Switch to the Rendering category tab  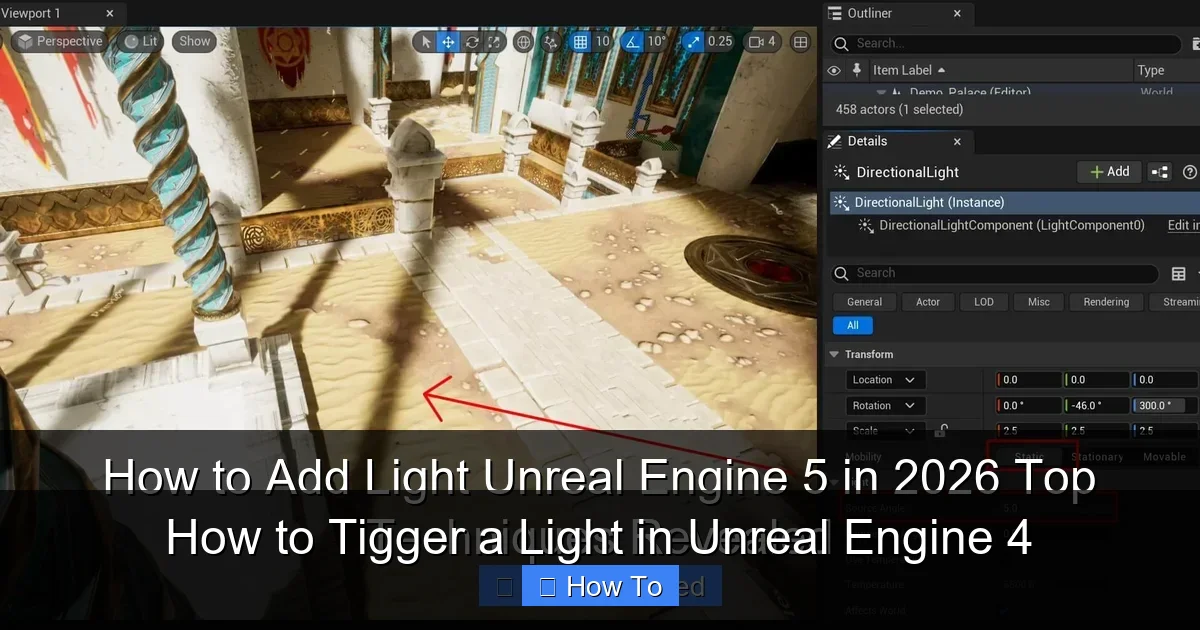[x=1106, y=301]
